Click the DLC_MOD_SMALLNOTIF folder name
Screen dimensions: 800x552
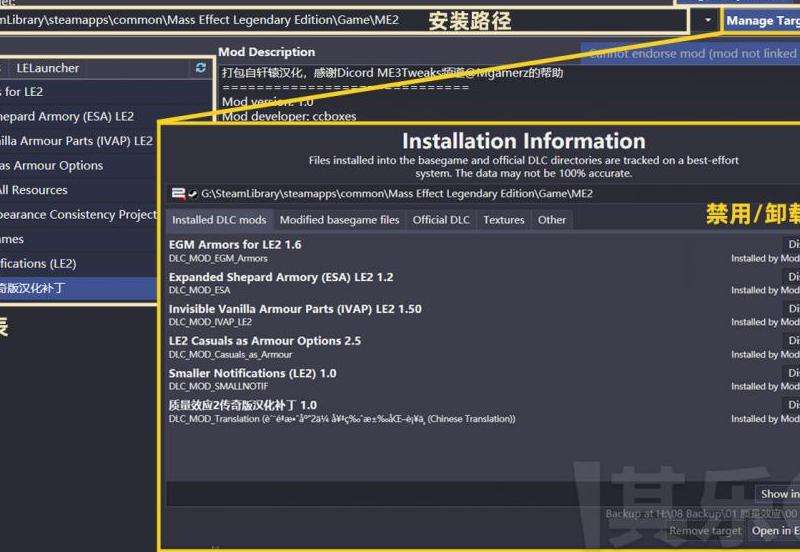(x=218, y=387)
